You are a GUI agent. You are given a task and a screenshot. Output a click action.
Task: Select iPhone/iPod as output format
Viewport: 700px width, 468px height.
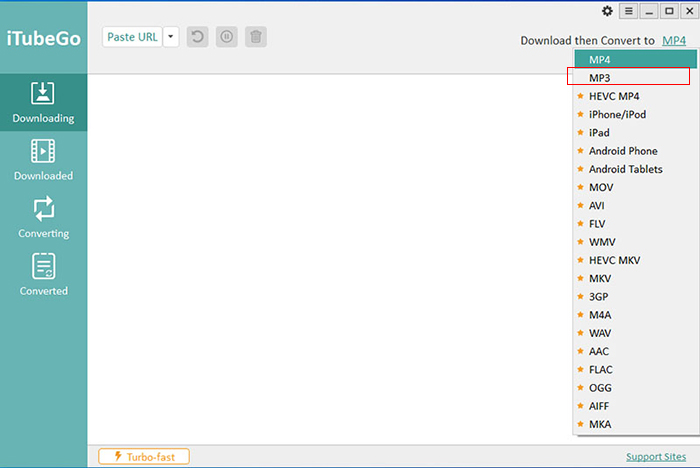(x=617, y=114)
